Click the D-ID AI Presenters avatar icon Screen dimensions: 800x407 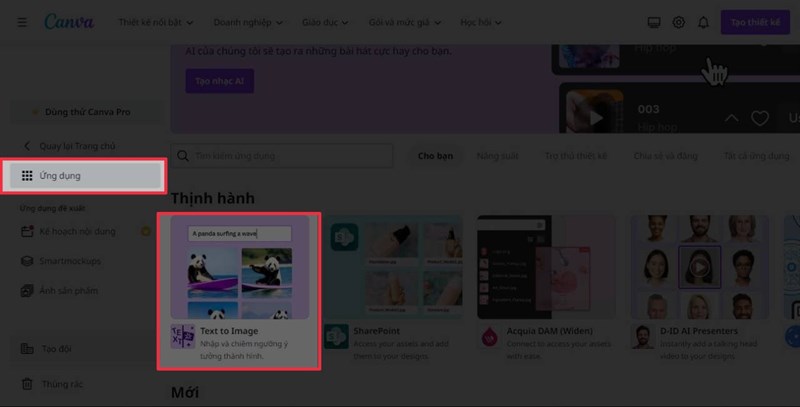point(643,337)
